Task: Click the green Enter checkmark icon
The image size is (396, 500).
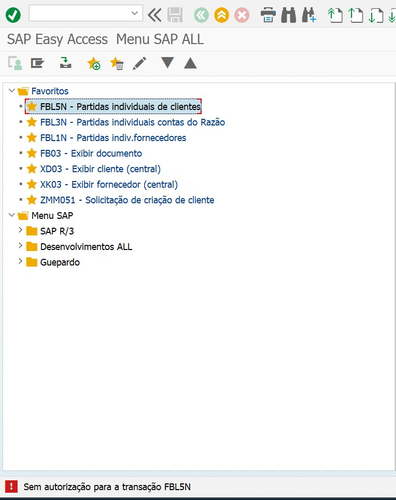Action: click(13, 15)
